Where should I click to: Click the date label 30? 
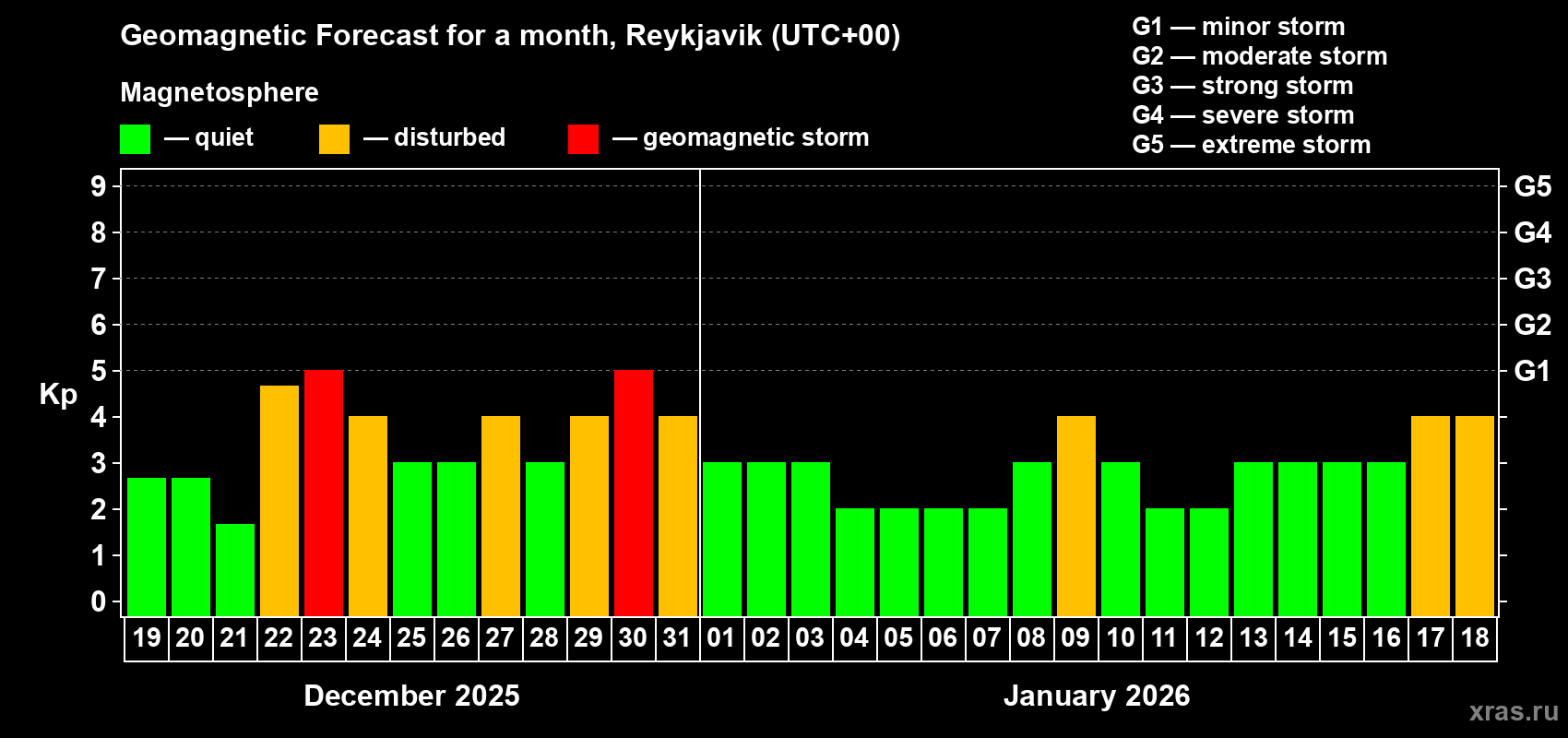(x=633, y=637)
